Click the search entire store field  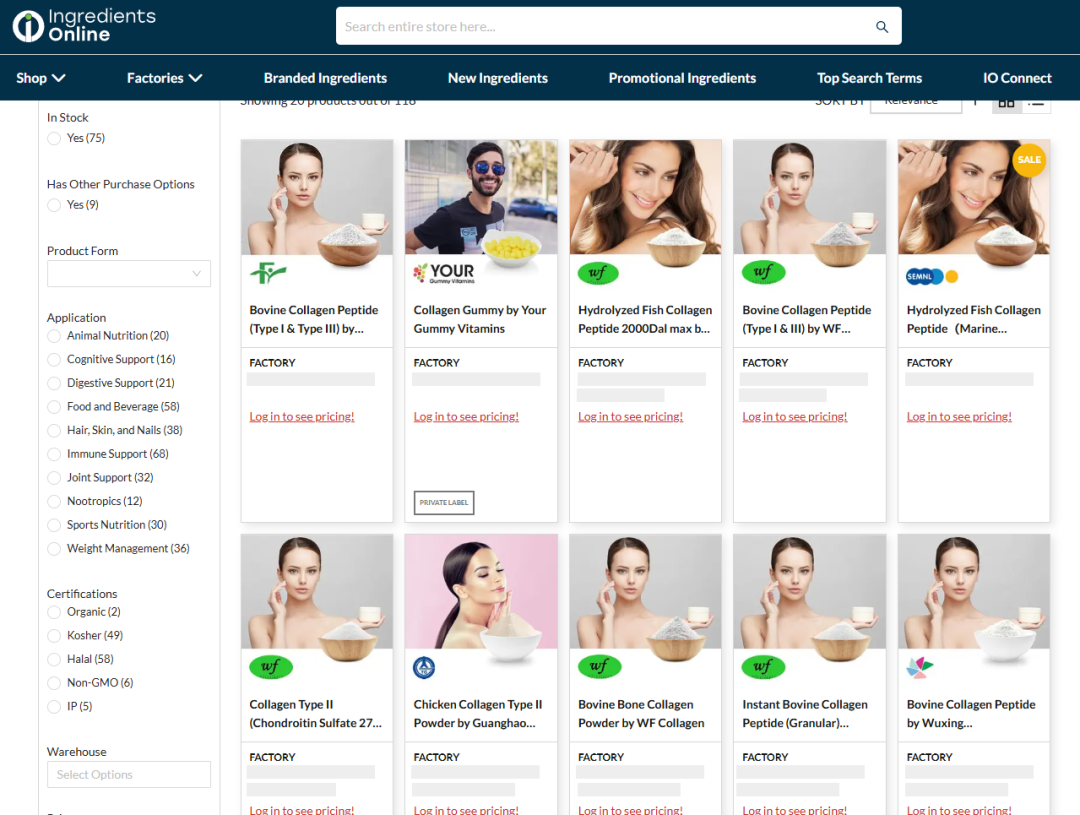(619, 26)
